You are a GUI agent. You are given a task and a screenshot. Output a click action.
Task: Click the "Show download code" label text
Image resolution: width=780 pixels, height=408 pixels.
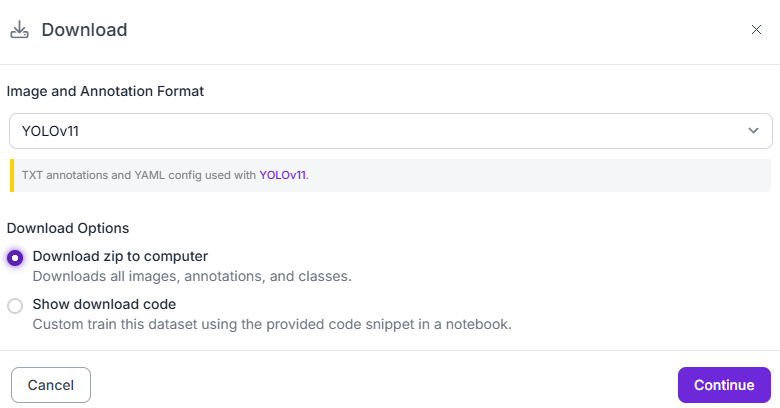point(104,304)
